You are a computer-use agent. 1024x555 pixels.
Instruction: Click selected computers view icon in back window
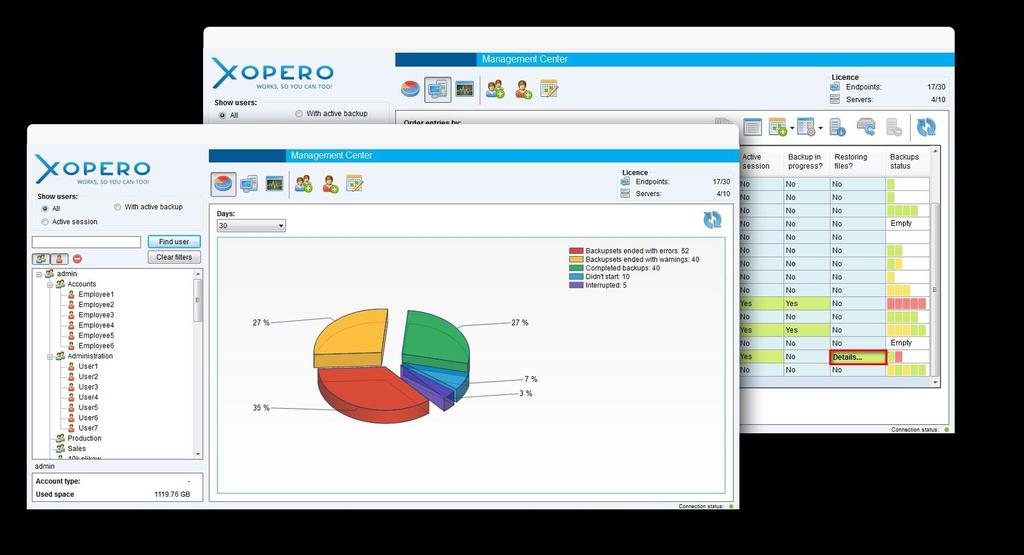click(x=437, y=89)
